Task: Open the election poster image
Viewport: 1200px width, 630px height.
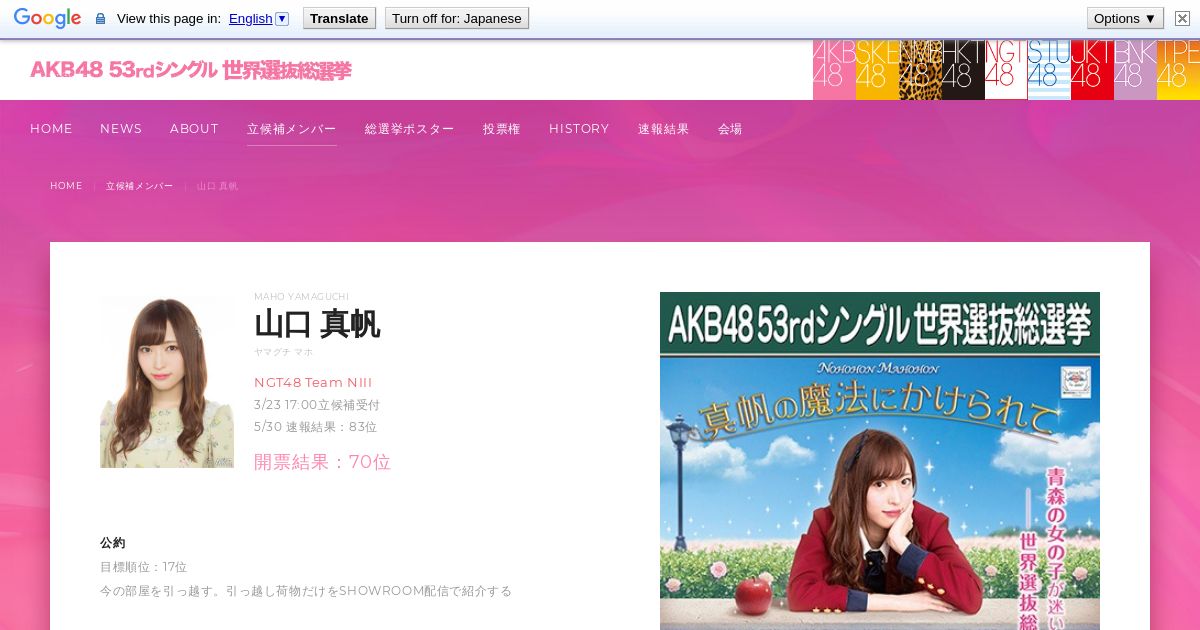Action: pyautogui.click(x=880, y=461)
